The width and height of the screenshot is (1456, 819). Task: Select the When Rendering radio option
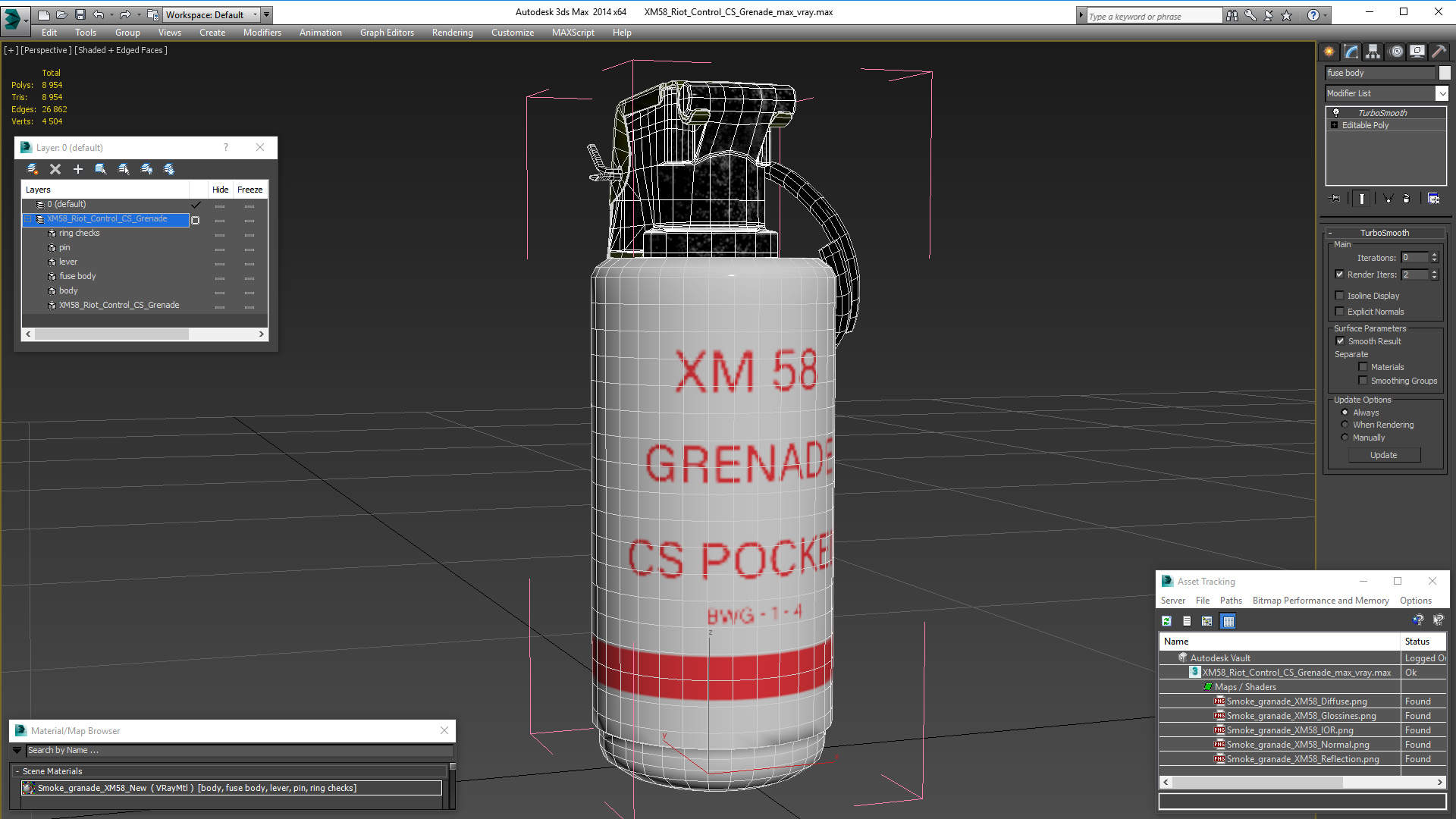pos(1345,425)
